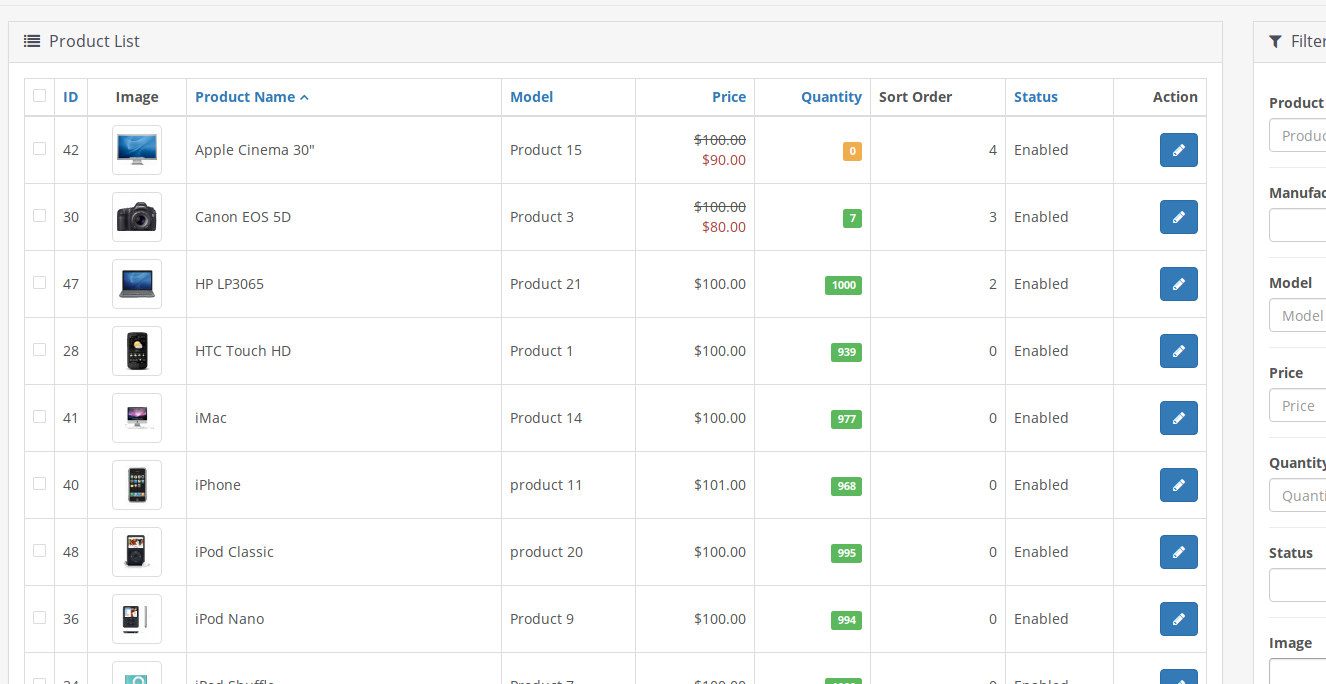Viewport: 1326px width, 684px height.
Task: Click the 'iPod Classic' product name
Action: coord(234,552)
